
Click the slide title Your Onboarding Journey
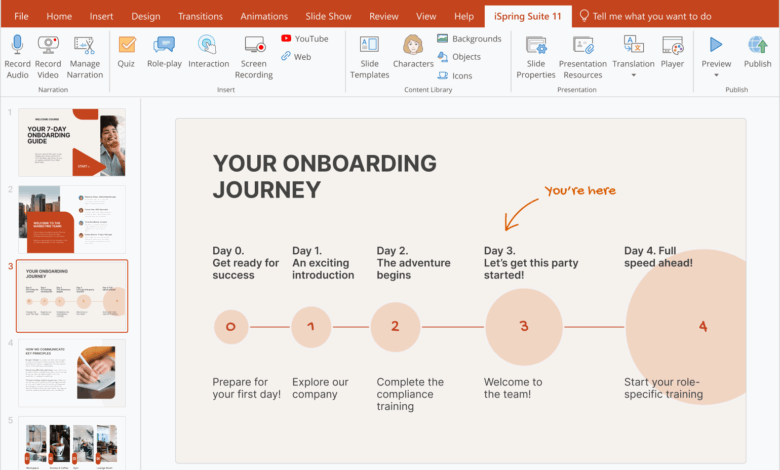click(324, 177)
